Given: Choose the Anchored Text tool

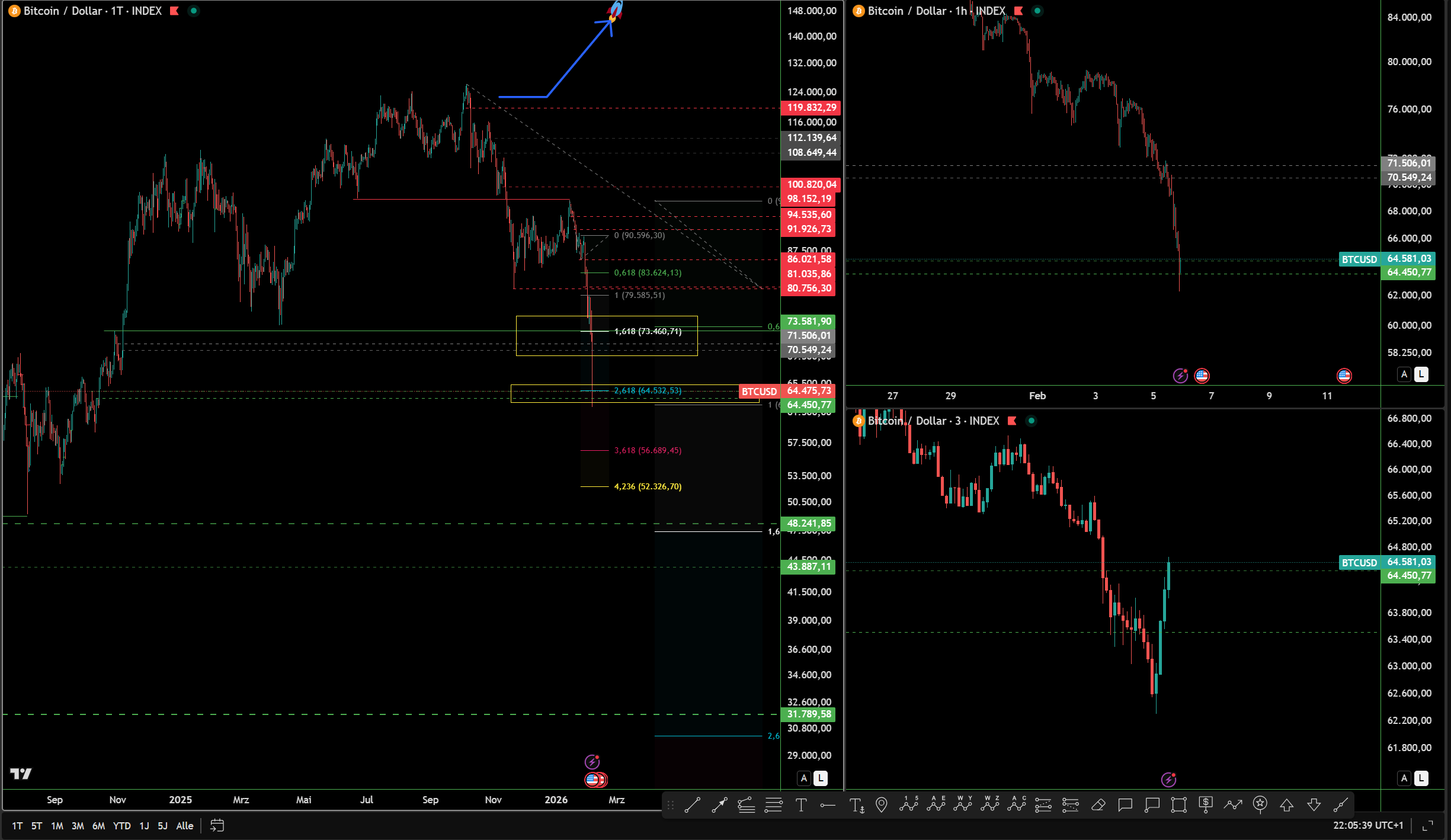Looking at the screenshot, I should pos(856,804).
